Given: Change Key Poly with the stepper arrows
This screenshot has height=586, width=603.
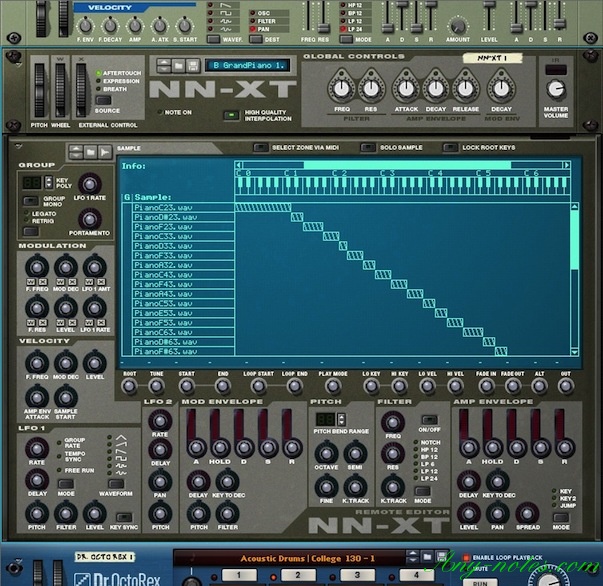Looking at the screenshot, I should pos(49,182).
